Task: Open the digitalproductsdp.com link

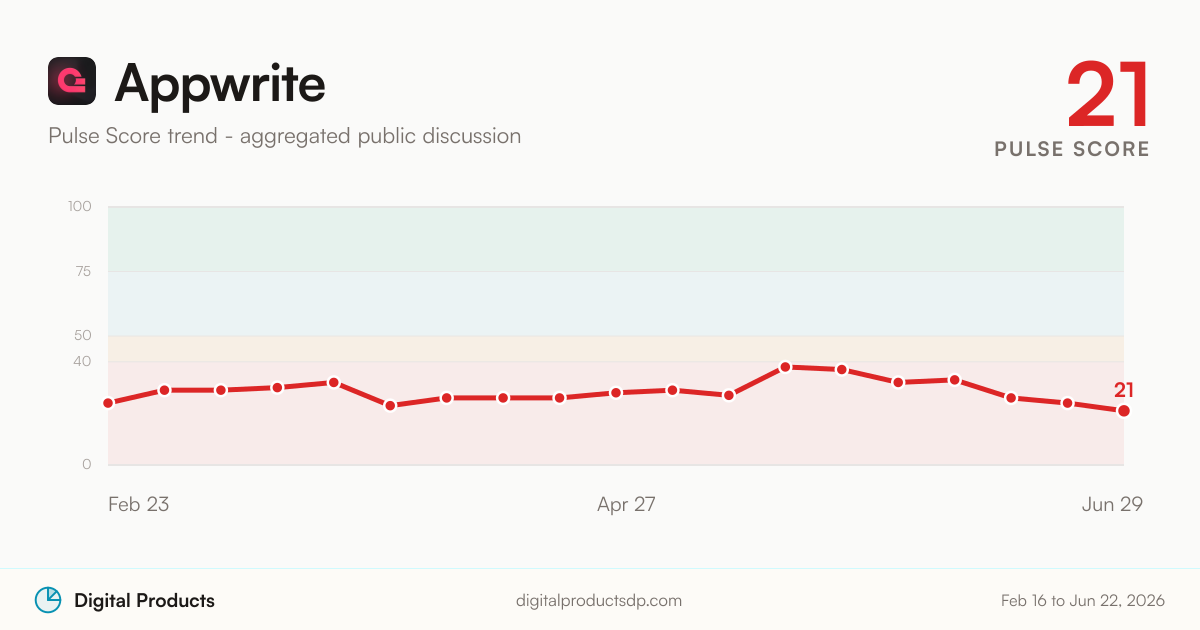Action: [x=599, y=601]
